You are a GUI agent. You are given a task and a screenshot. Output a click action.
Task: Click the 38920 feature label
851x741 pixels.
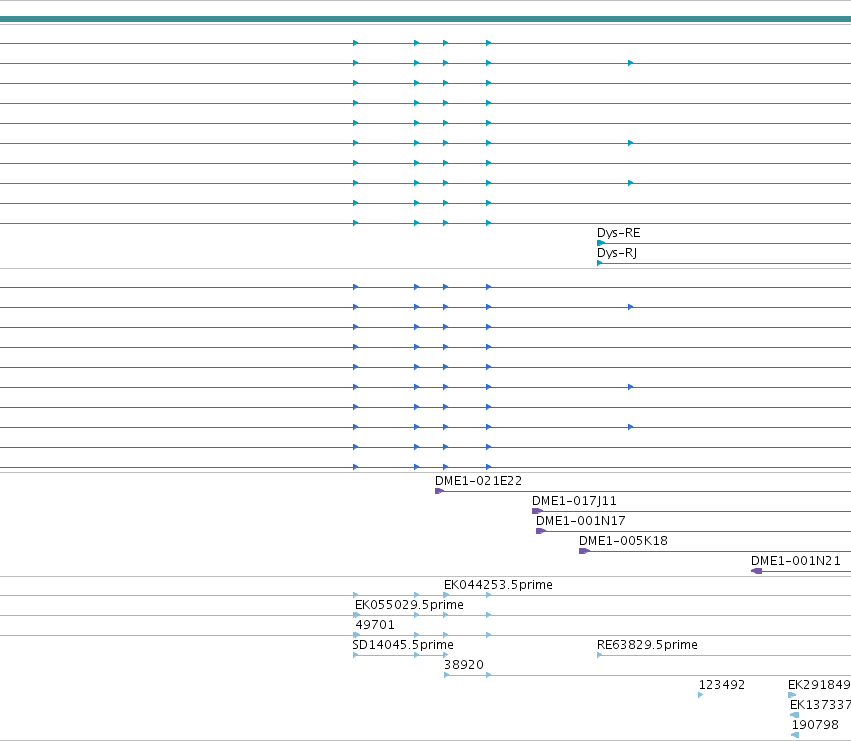click(x=463, y=665)
